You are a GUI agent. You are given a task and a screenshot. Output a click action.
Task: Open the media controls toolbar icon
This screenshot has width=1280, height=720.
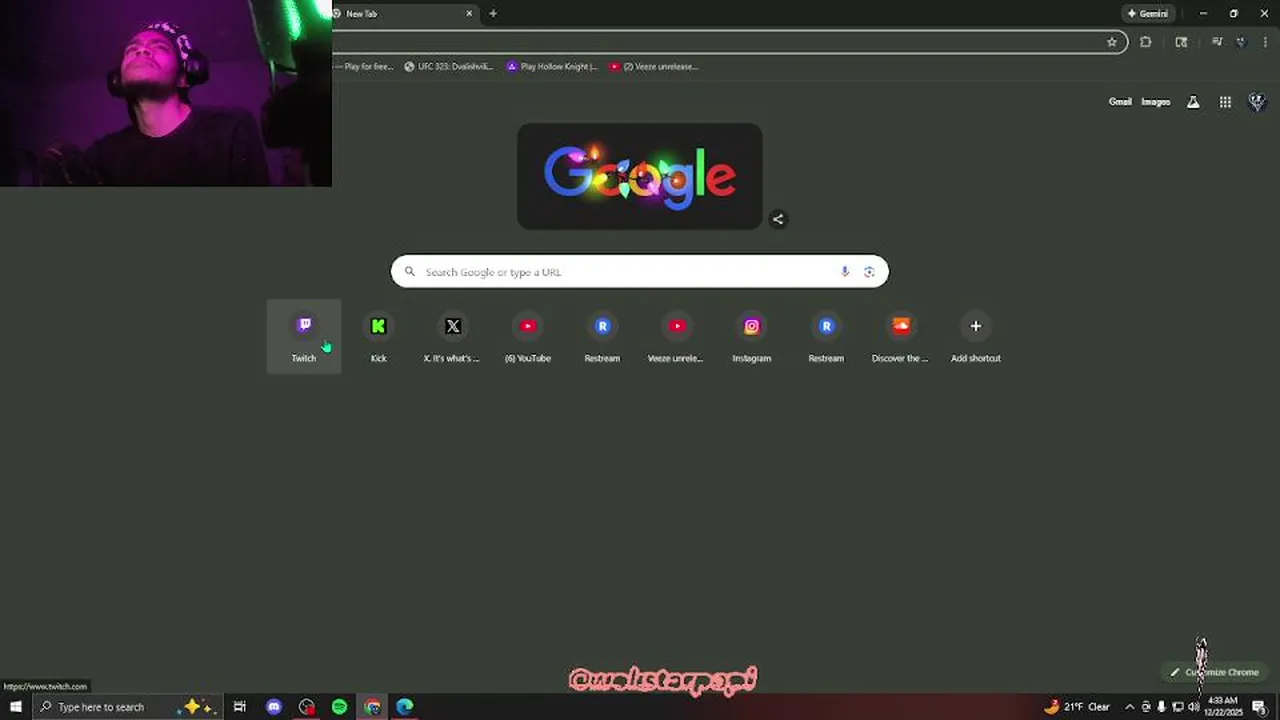point(1217,42)
